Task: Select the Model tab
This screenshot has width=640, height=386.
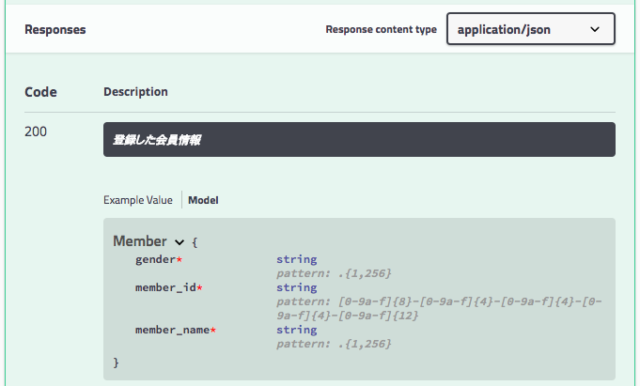Action: pyautogui.click(x=203, y=200)
